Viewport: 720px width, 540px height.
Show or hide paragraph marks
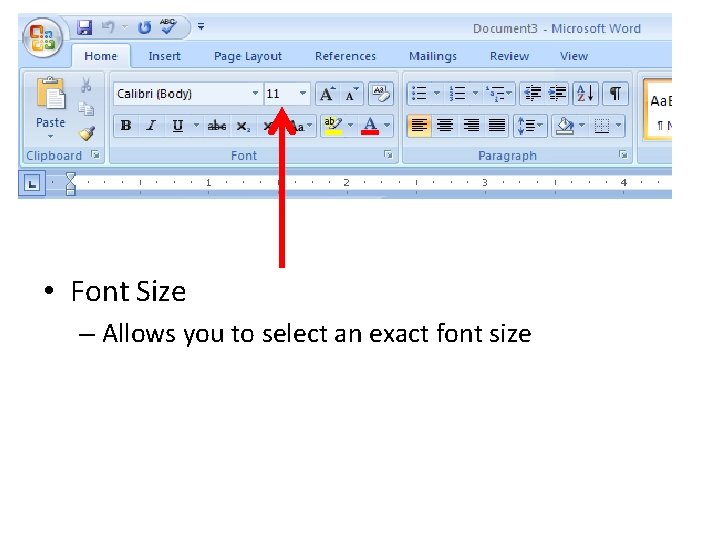point(615,94)
